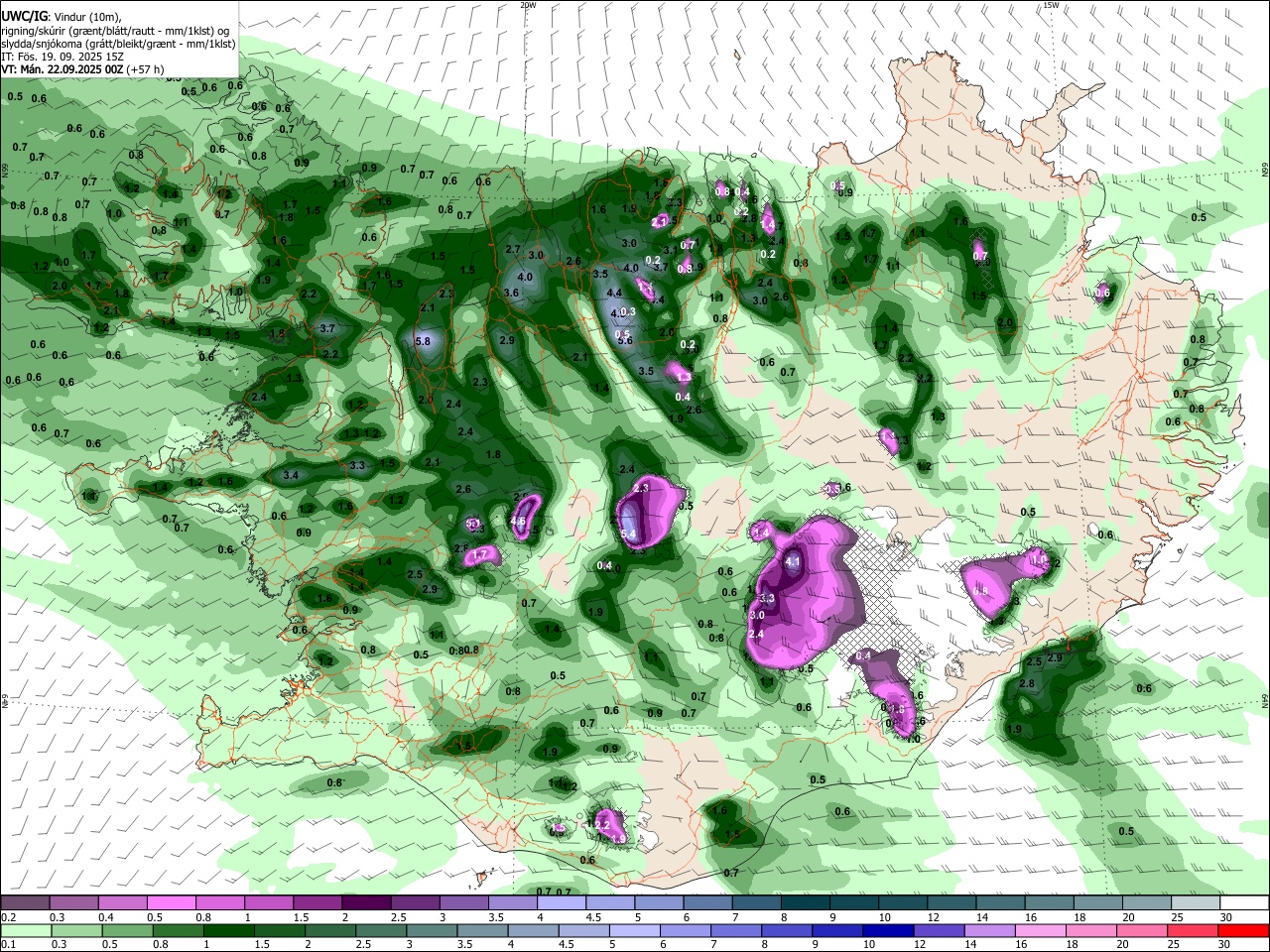Click the 'Vindur (10m)' header text
This screenshot has width=1270, height=952.
[85, 17]
